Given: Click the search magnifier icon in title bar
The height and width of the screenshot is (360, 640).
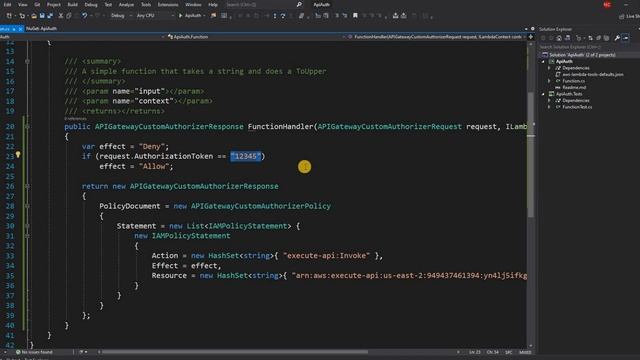Looking at the screenshot, I should coord(299,4).
